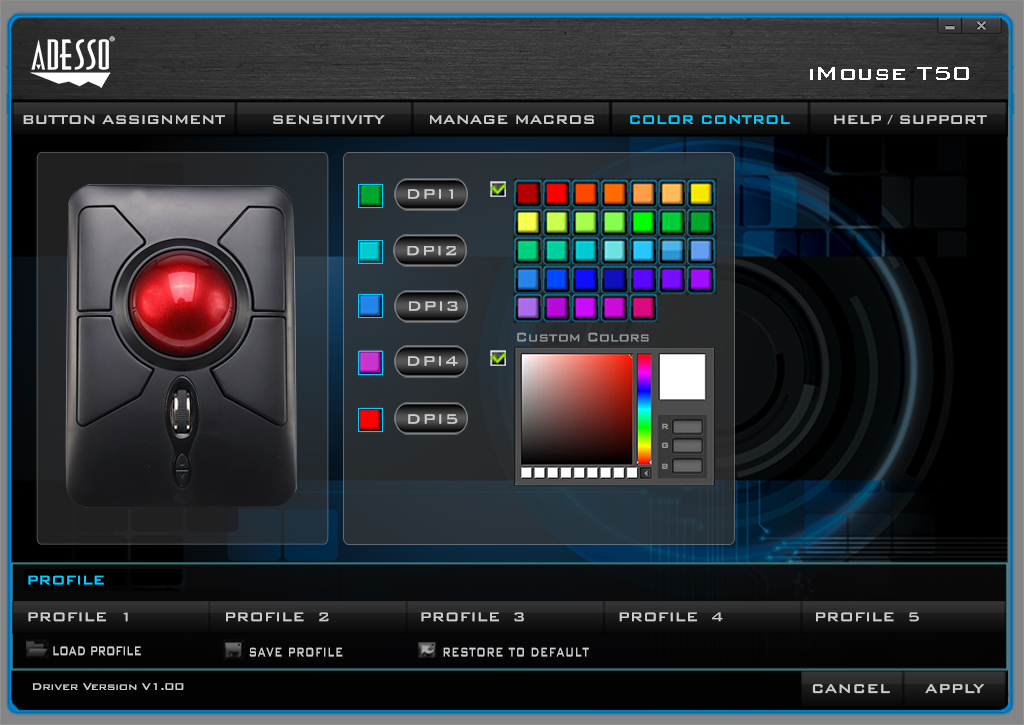Open the Sensitivity tab
The height and width of the screenshot is (725, 1024).
click(x=328, y=119)
